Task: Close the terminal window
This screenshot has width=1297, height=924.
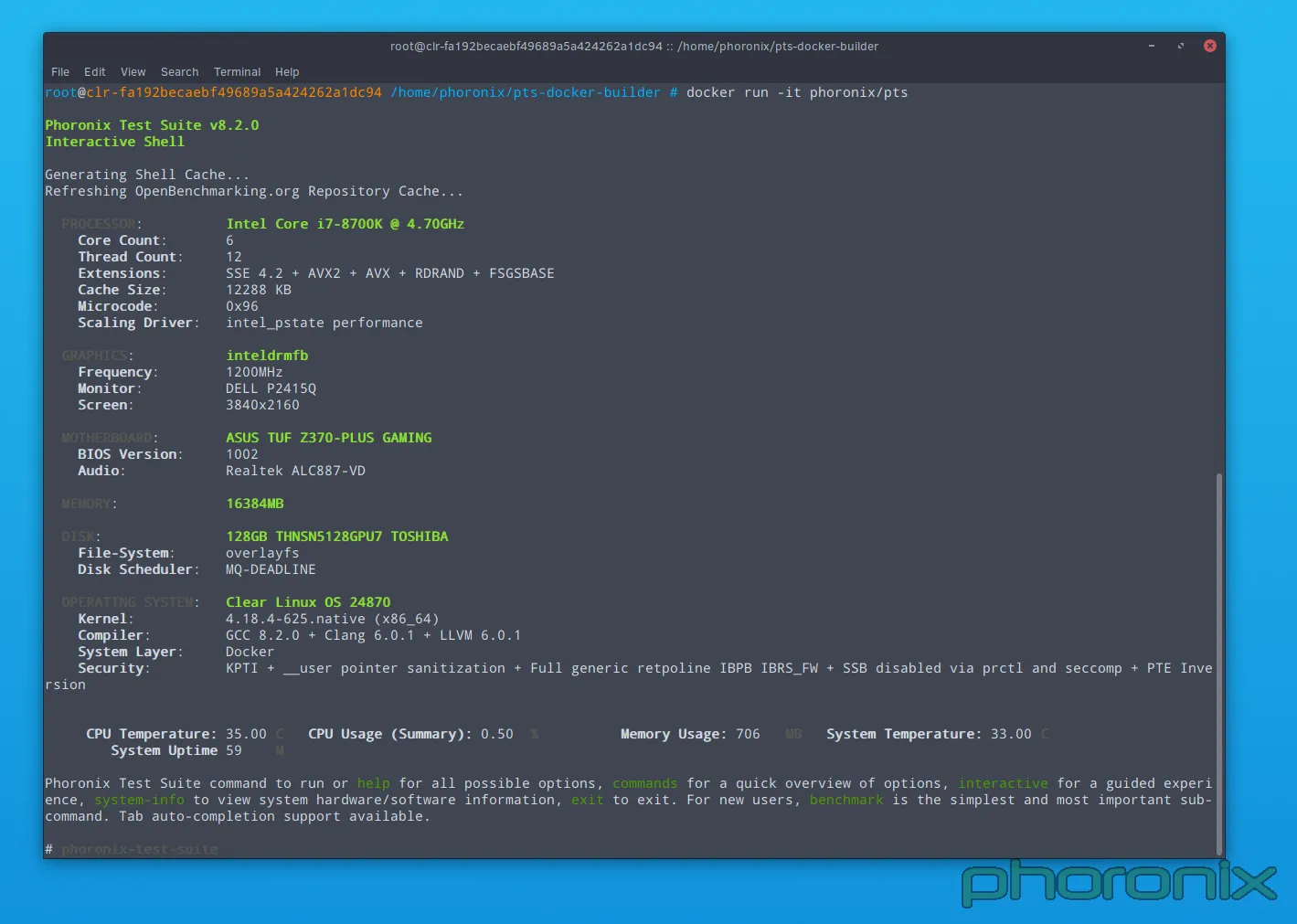Action: tap(1209, 46)
